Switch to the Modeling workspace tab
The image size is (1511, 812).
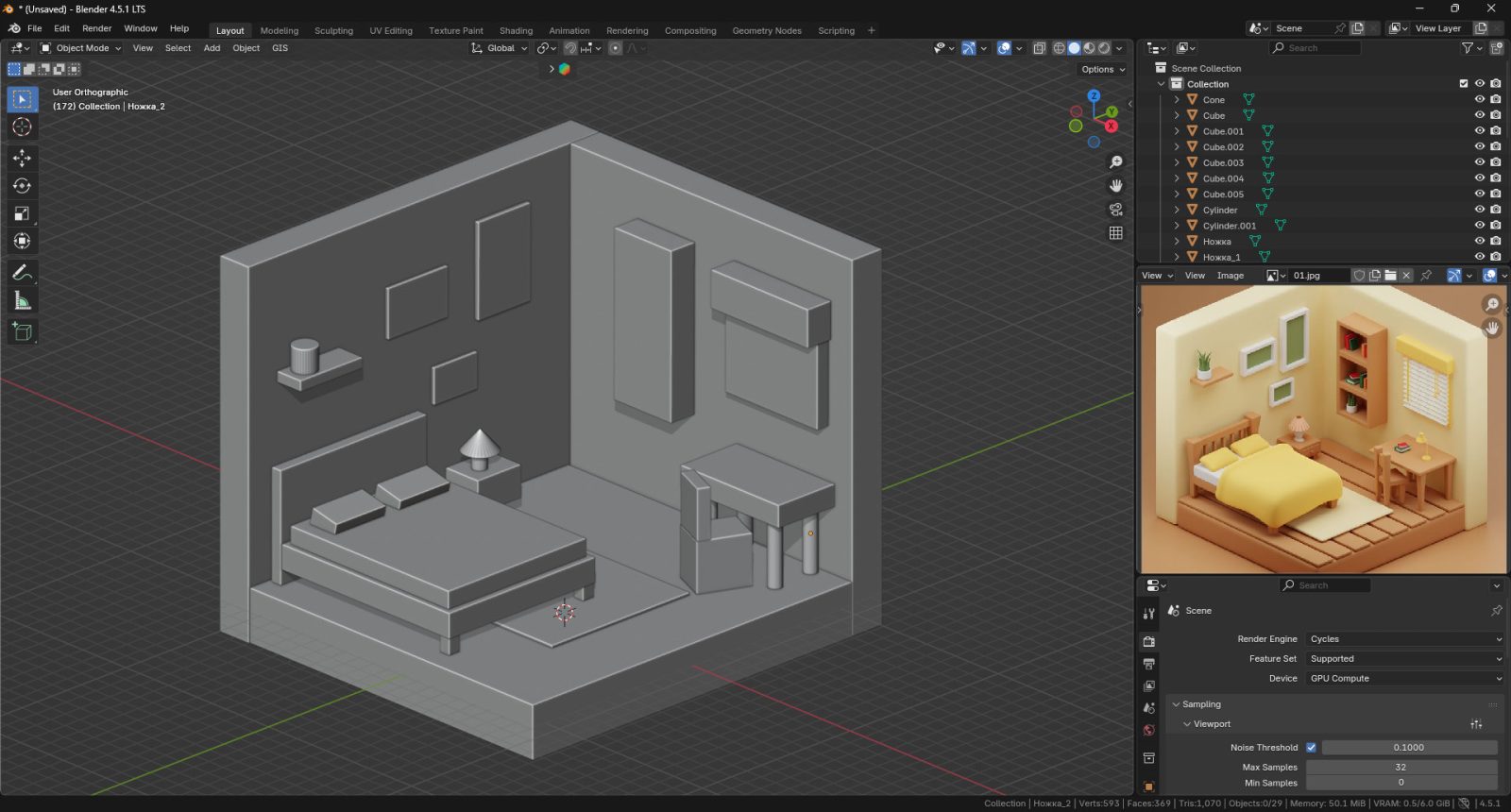tap(280, 30)
